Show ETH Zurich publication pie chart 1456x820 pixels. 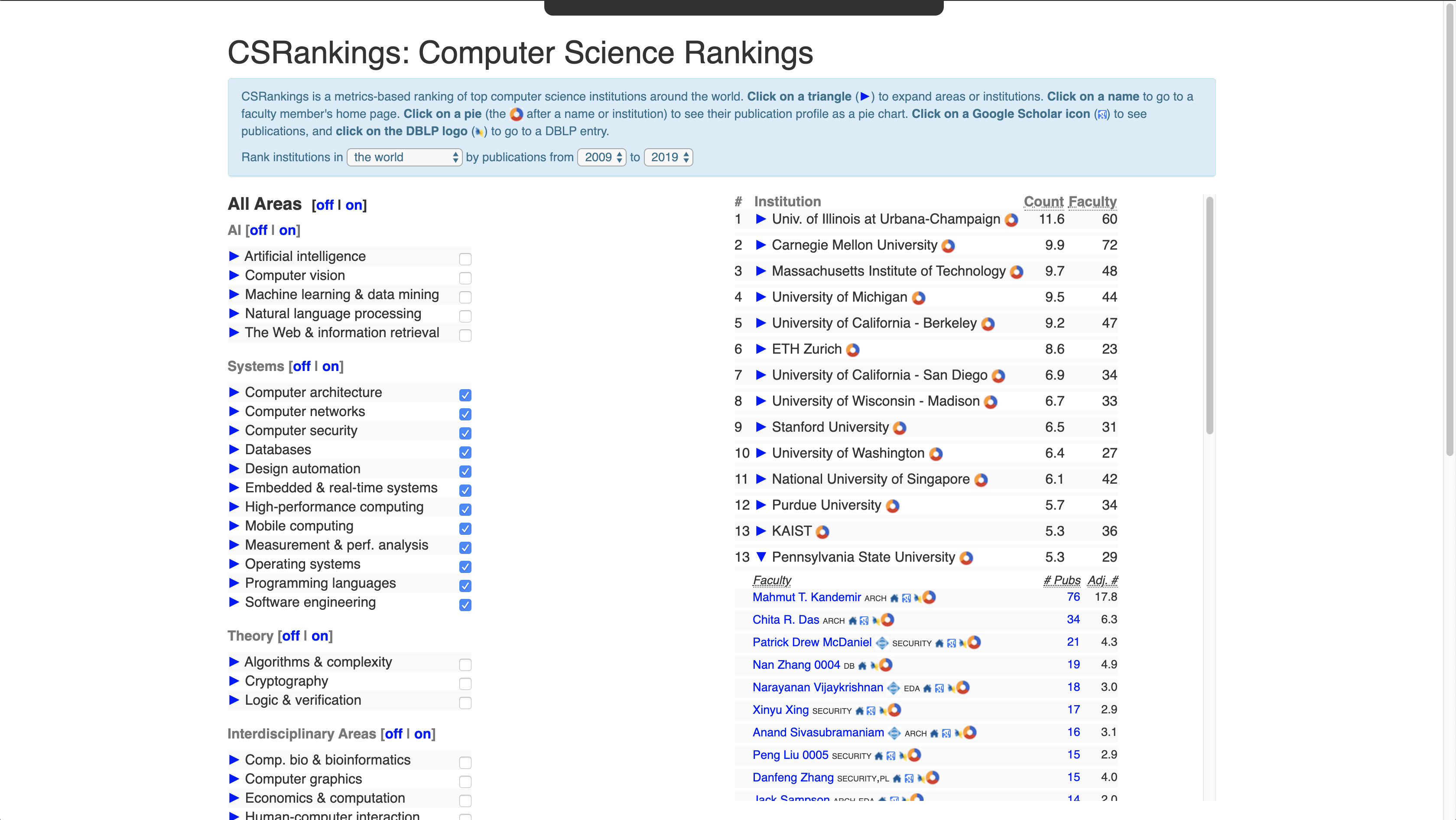[x=853, y=350]
